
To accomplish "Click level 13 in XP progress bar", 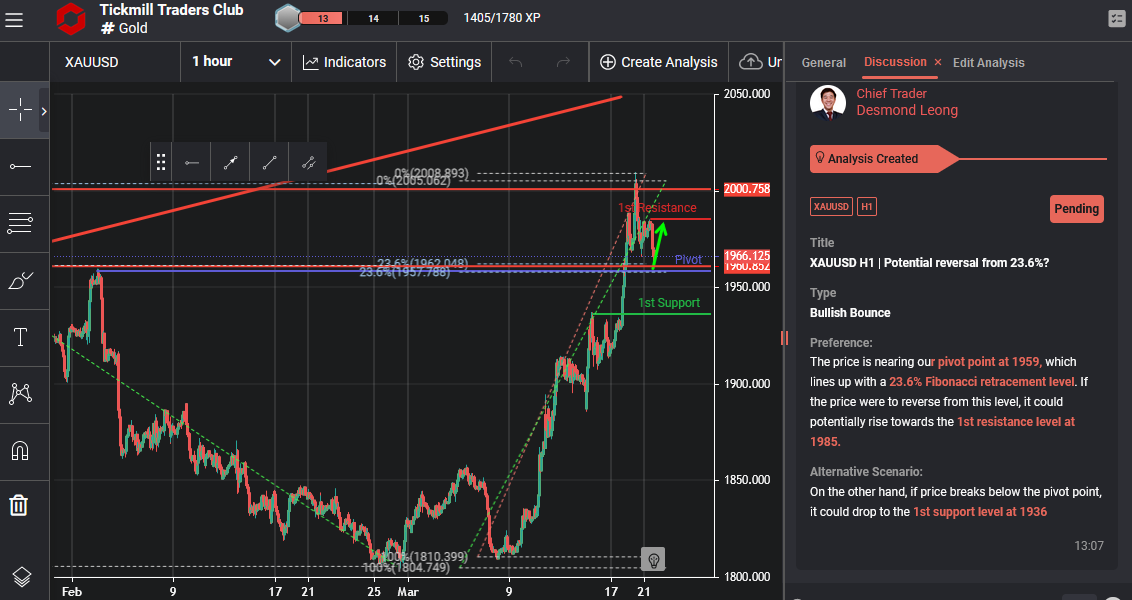I will pos(323,18).
